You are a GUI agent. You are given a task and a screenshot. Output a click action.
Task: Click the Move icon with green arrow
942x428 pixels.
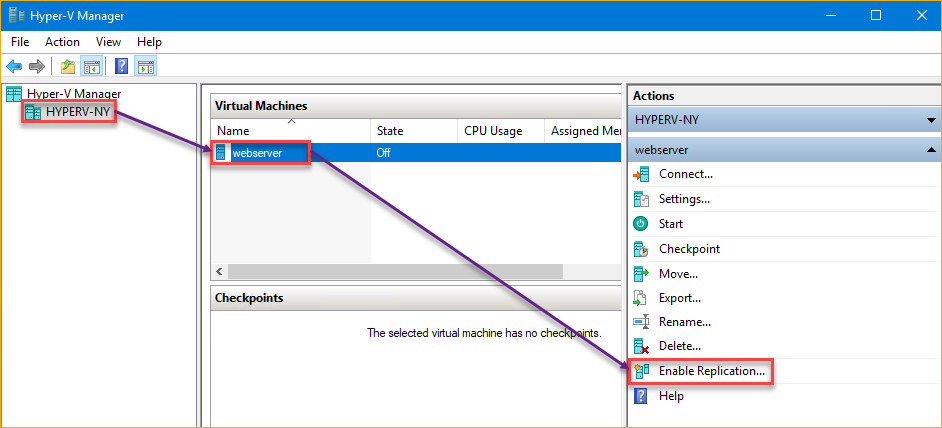641,274
